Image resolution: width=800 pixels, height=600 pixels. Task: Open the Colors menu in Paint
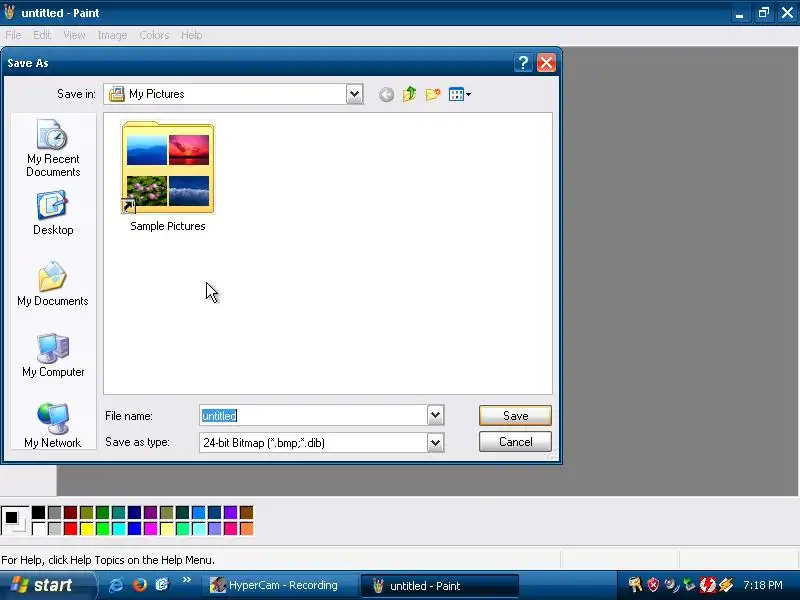click(x=154, y=35)
